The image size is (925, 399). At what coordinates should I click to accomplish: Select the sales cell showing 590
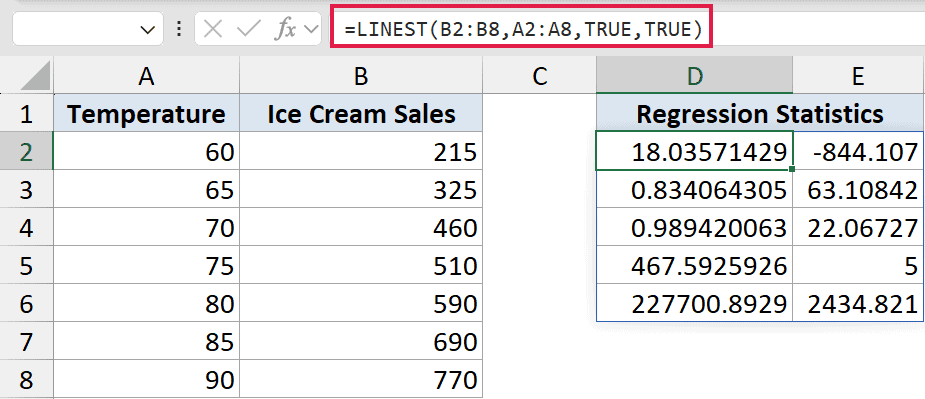(x=361, y=303)
